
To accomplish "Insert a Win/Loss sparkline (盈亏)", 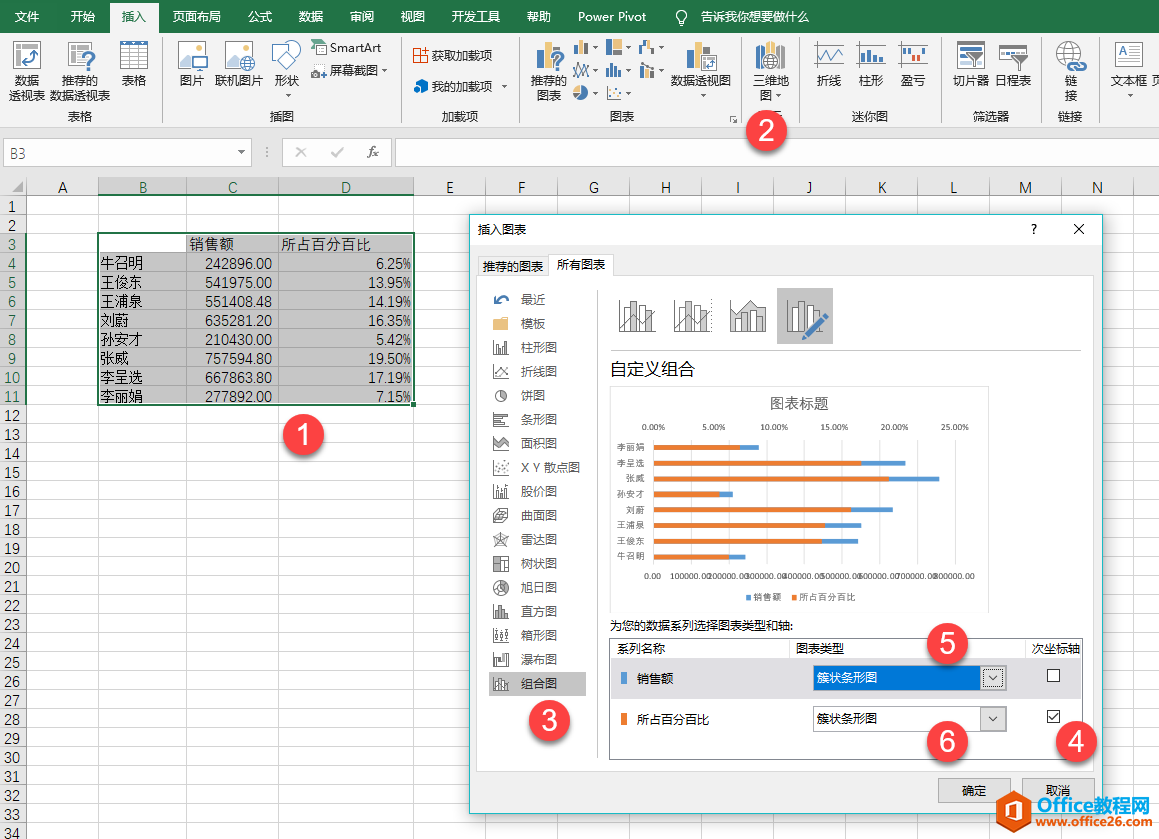I will [913, 65].
